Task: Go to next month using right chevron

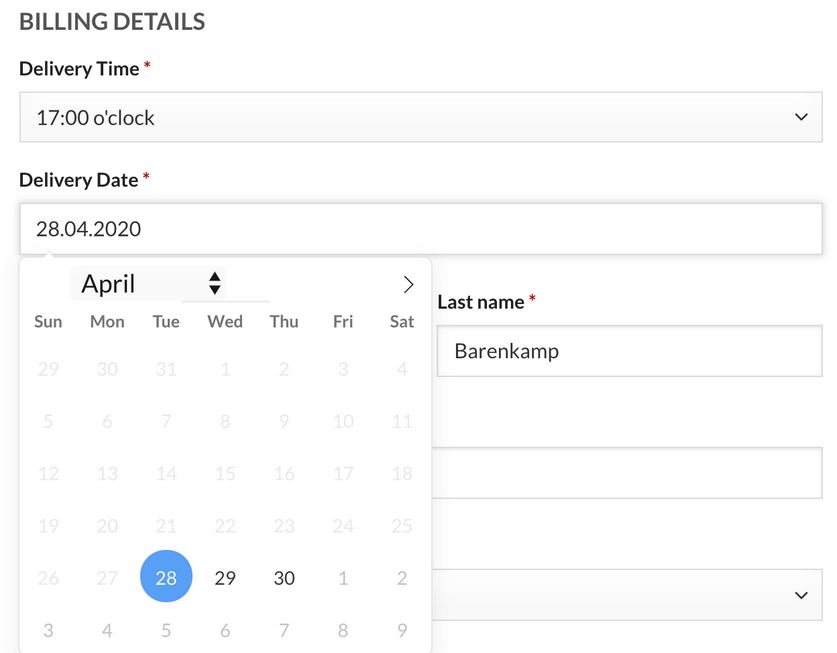Action: 408,285
